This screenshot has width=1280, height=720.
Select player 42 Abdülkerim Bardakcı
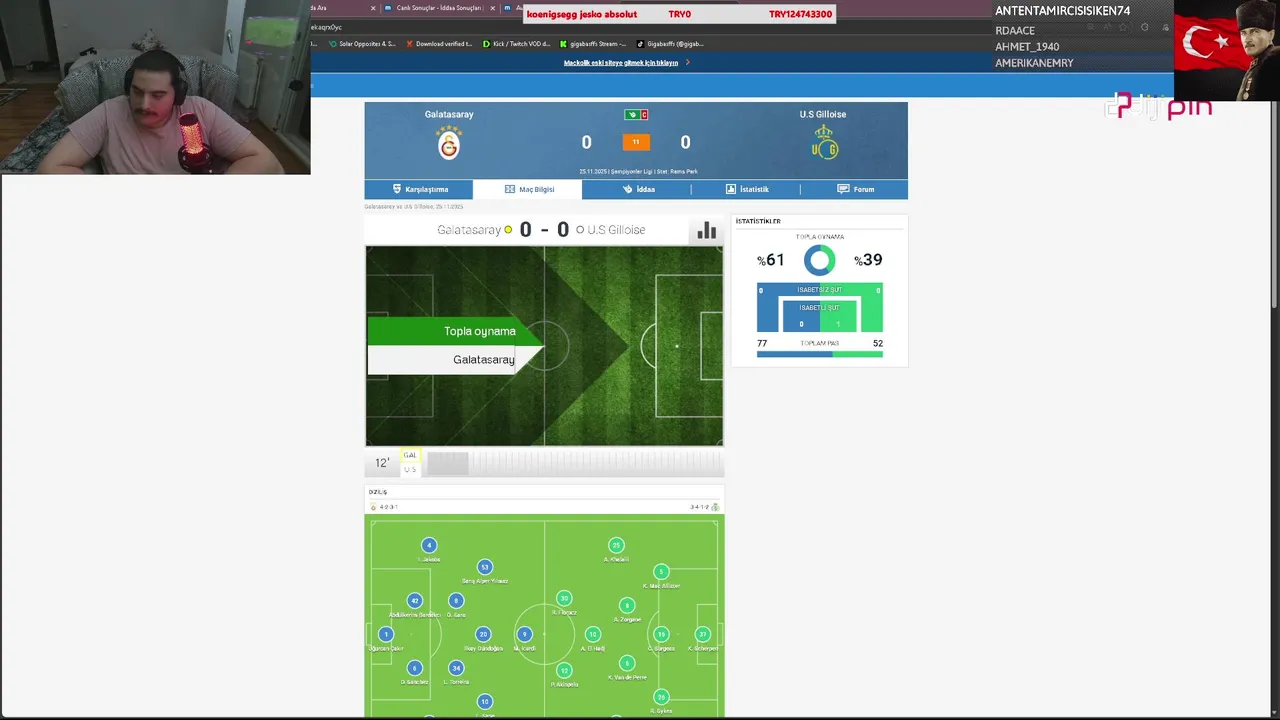click(415, 601)
